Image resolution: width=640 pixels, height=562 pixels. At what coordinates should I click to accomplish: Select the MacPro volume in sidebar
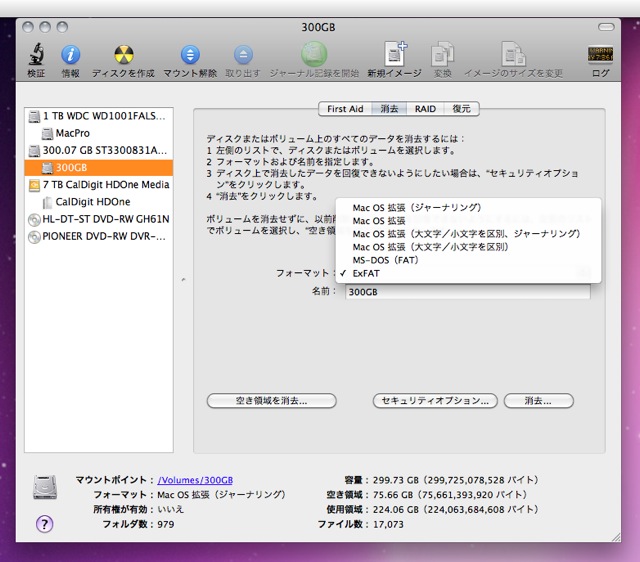pyautogui.click(x=73, y=132)
